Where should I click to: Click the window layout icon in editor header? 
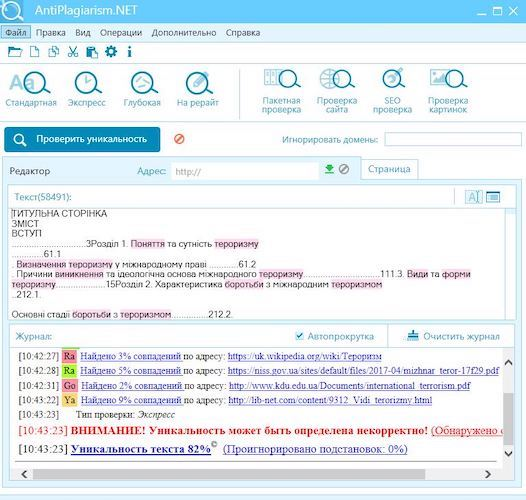493,197
